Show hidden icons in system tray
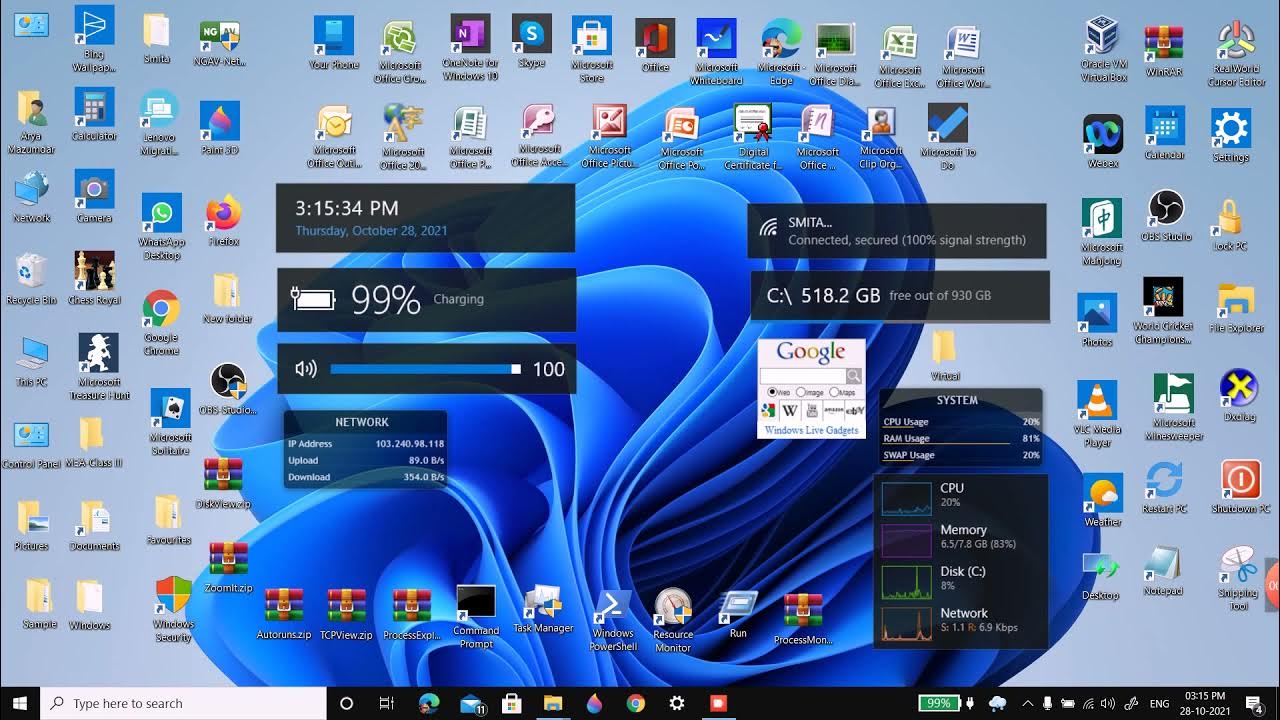Image resolution: width=1280 pixels, height=720 pixels. (1026, 703)
